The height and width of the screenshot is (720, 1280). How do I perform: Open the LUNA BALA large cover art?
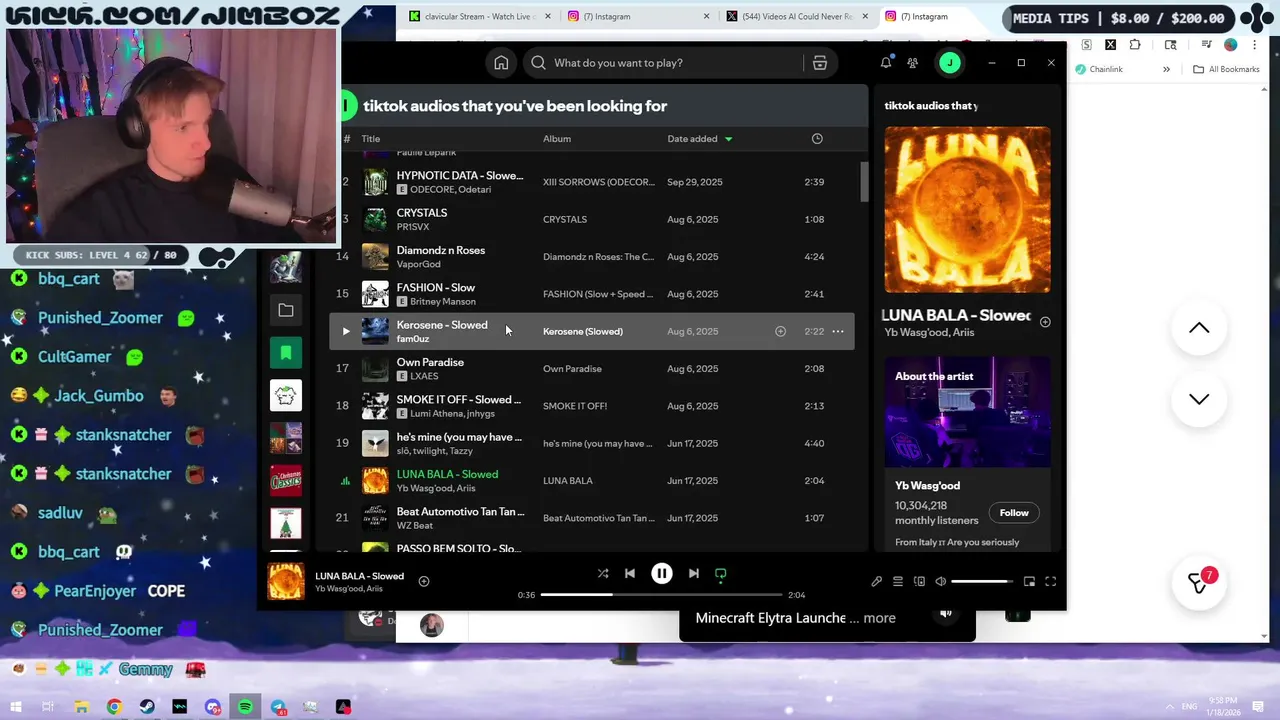click(x=967, y=209)
